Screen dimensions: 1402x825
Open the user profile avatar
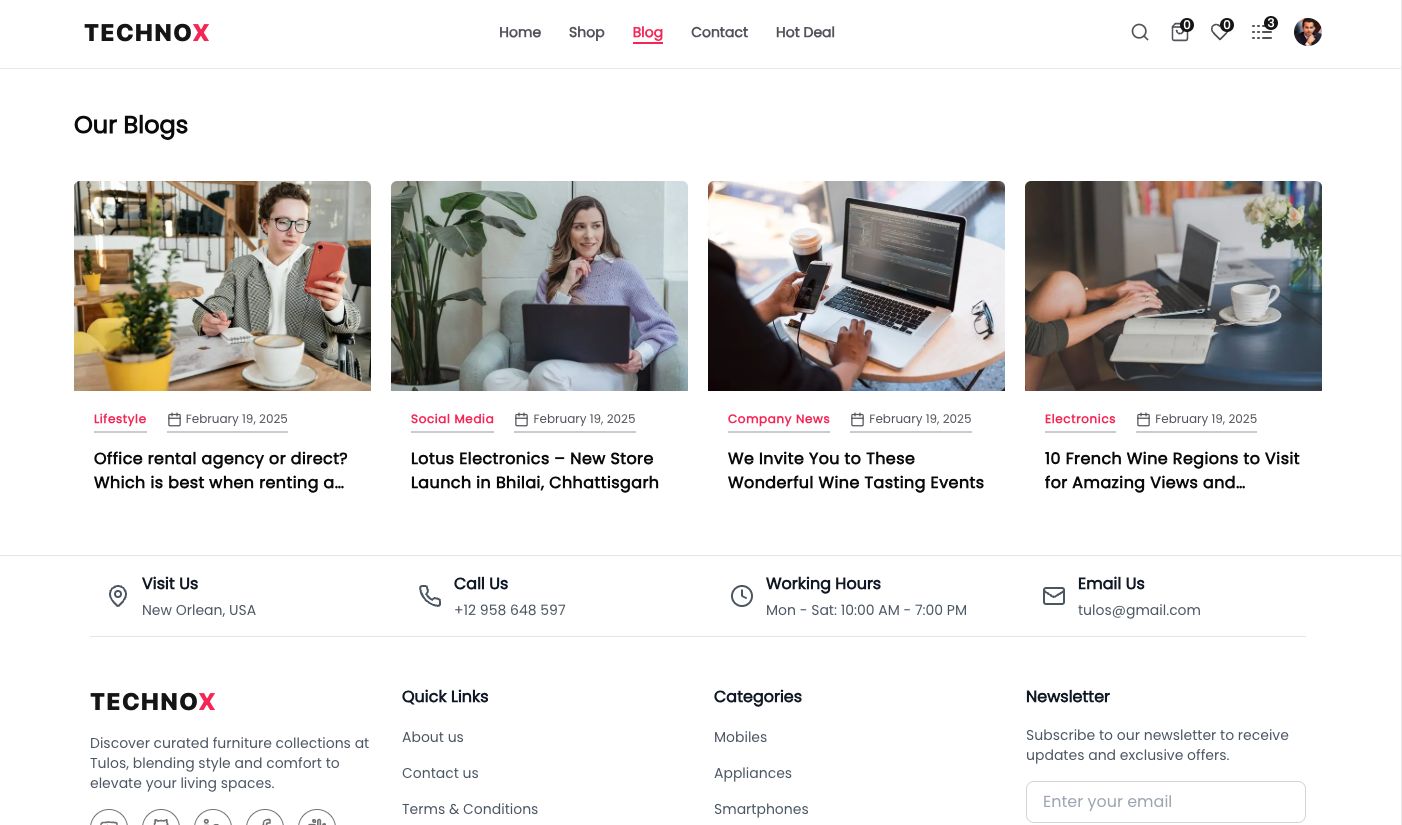(1308, 32)
